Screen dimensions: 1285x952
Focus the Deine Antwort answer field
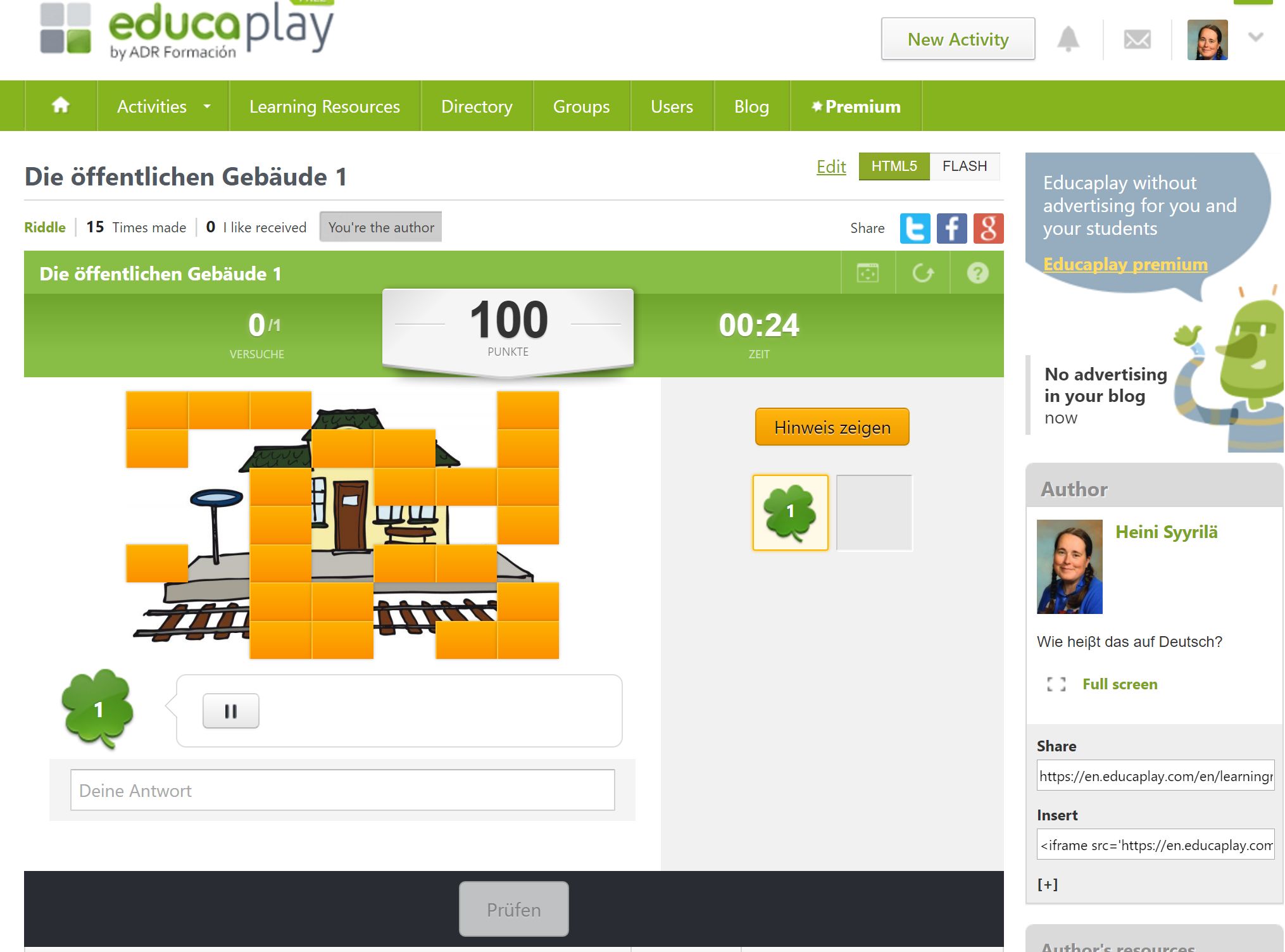[x=342, y=791]
